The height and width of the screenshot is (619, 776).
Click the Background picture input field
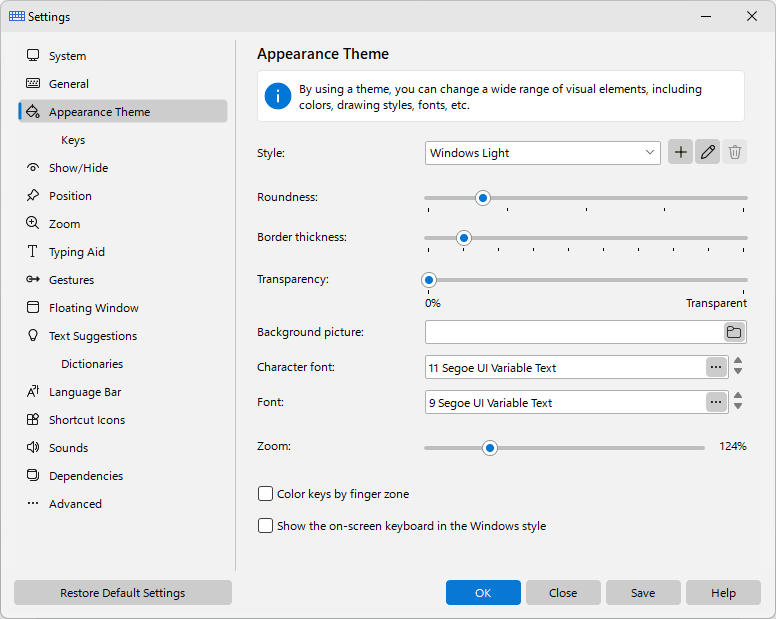tap(574, 332)
